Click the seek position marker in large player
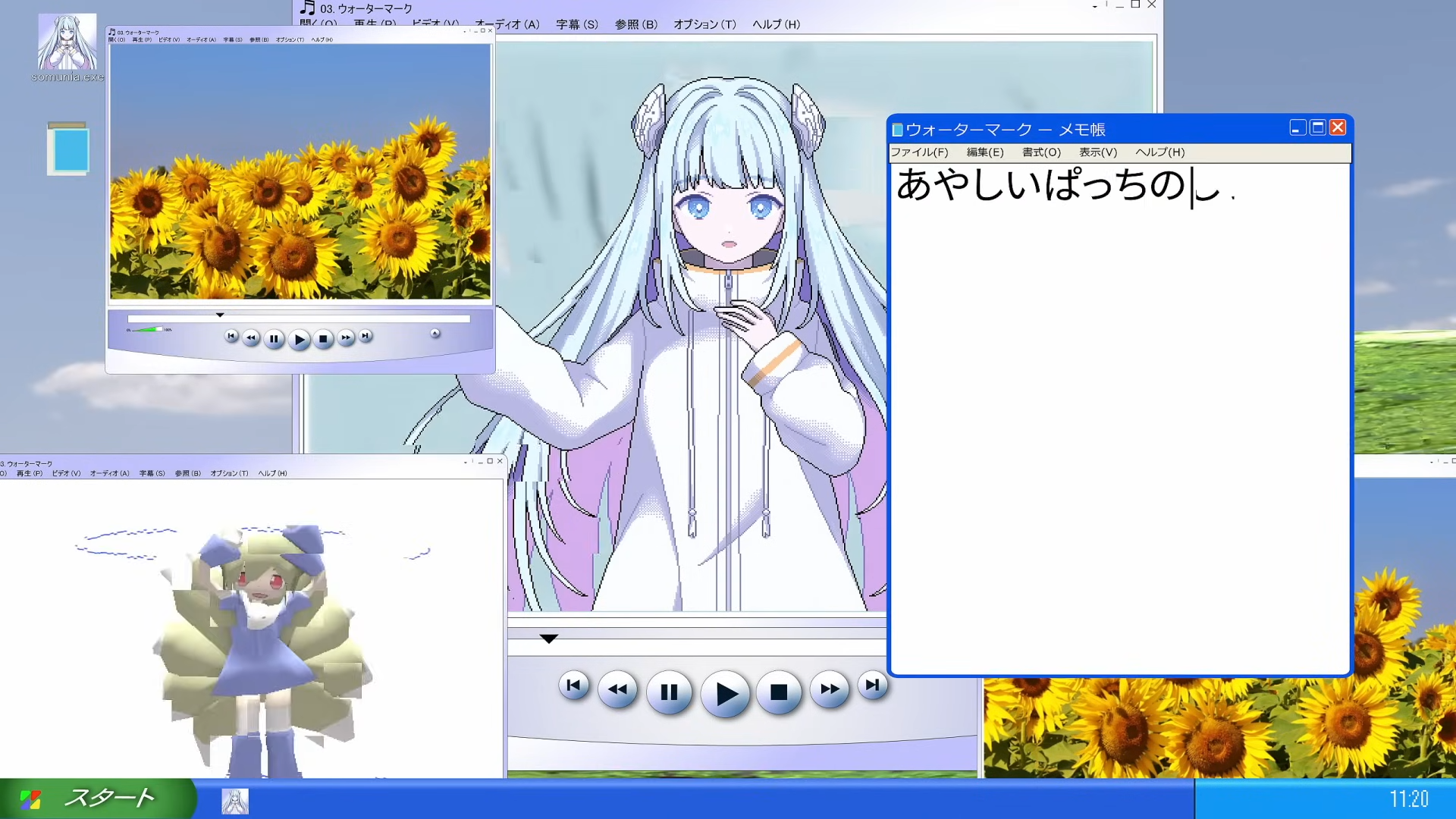 [549, 639]
